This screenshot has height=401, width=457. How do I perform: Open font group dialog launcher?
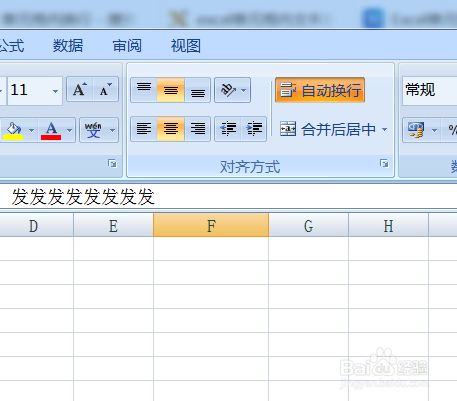coord(112,163)
